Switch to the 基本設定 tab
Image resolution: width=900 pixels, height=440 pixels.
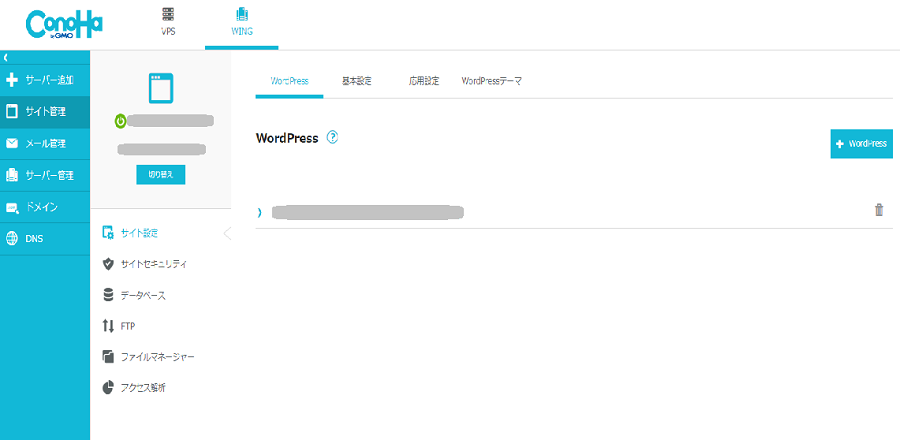pyautogui.click(x=356, y=81)
